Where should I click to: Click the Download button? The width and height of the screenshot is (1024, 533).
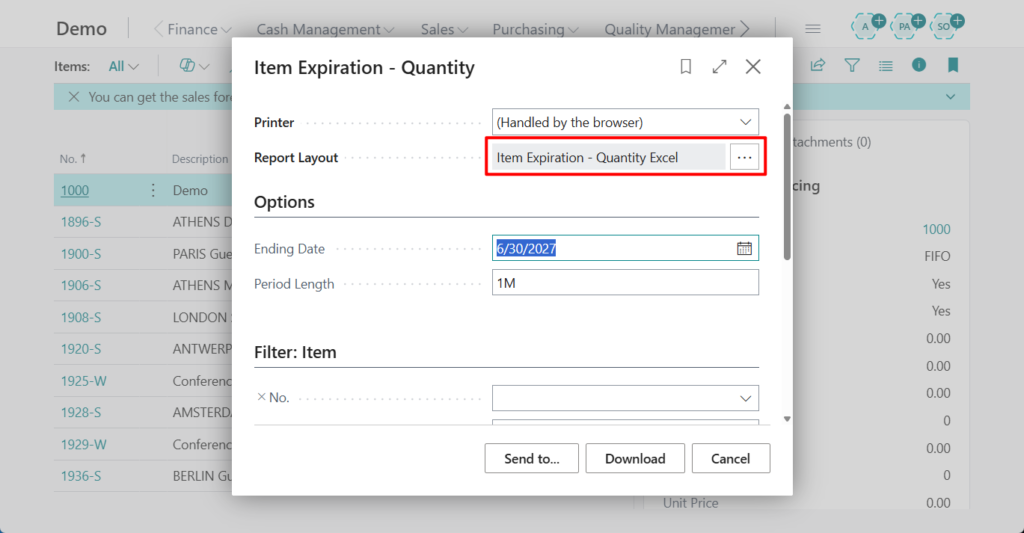(635, 458)
